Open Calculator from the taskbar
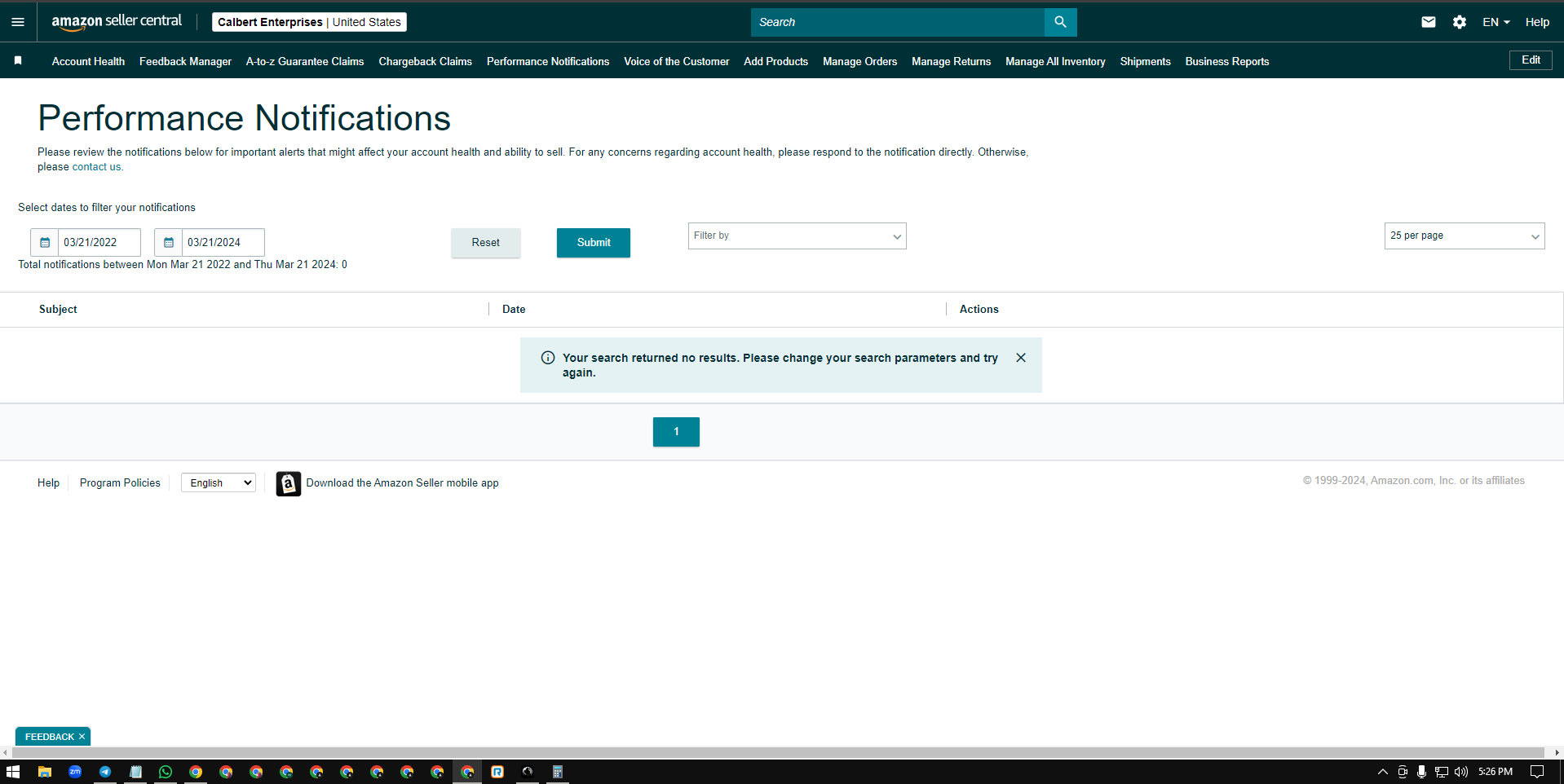Image resolution: width=1564 pixels, height=784 pixels. pyautogui.click(x=558, y=772)
